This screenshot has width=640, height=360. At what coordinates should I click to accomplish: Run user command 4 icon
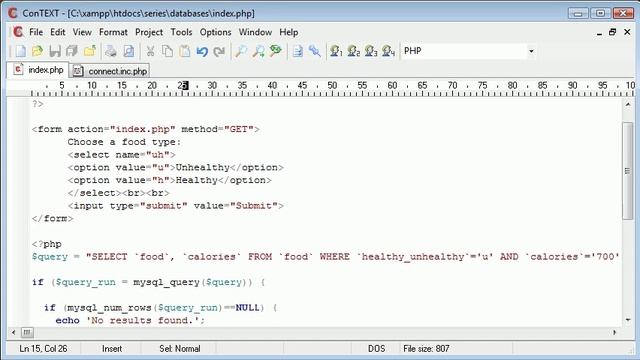[x=388, y=51]
